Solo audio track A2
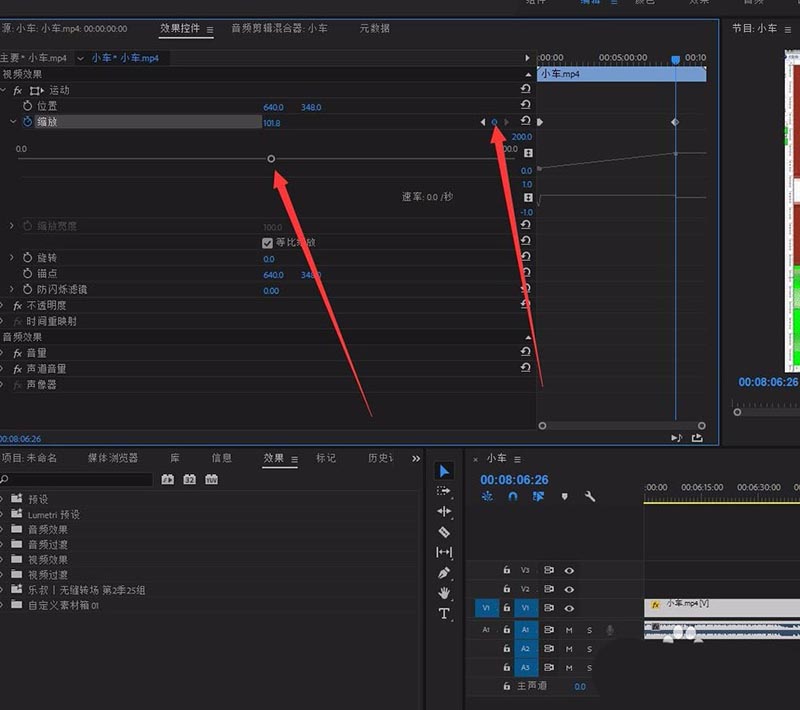 tap(589, 649)
